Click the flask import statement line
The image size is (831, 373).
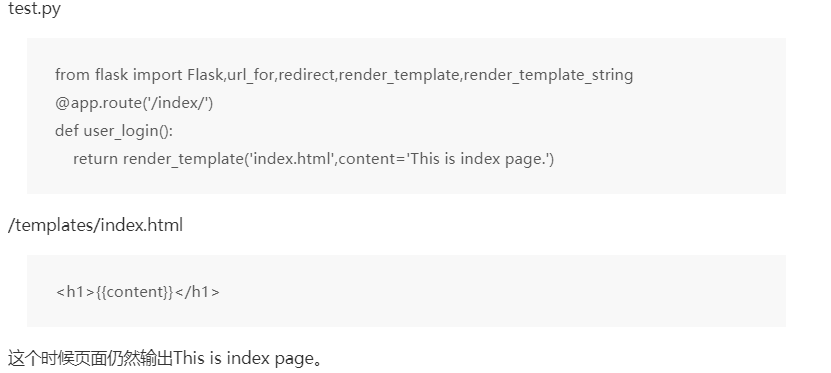[344, 75]
